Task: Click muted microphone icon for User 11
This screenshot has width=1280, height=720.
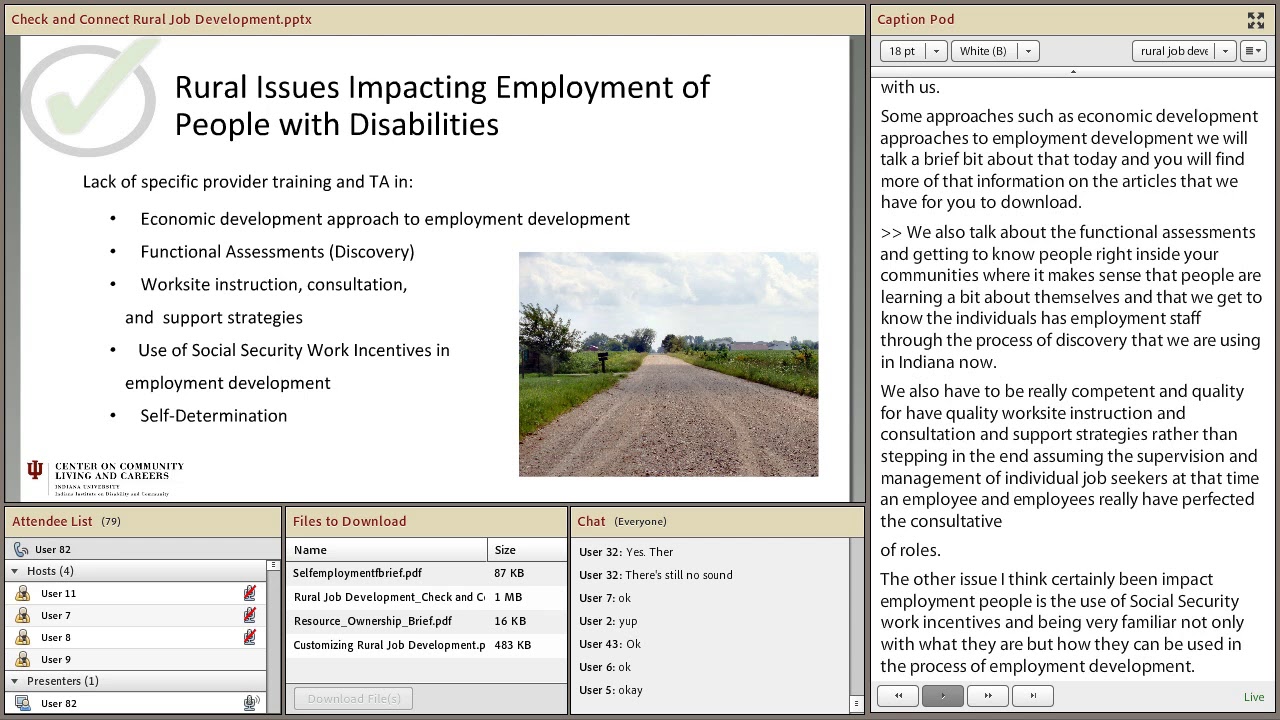Action: coord(250,593)
